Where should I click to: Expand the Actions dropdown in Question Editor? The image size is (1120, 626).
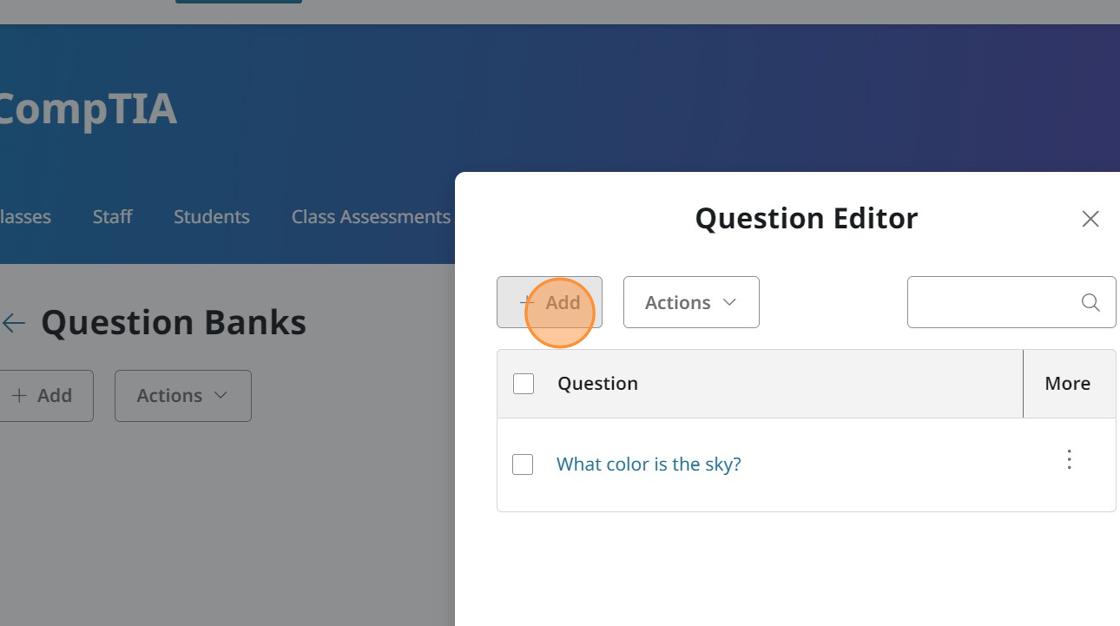691,302
